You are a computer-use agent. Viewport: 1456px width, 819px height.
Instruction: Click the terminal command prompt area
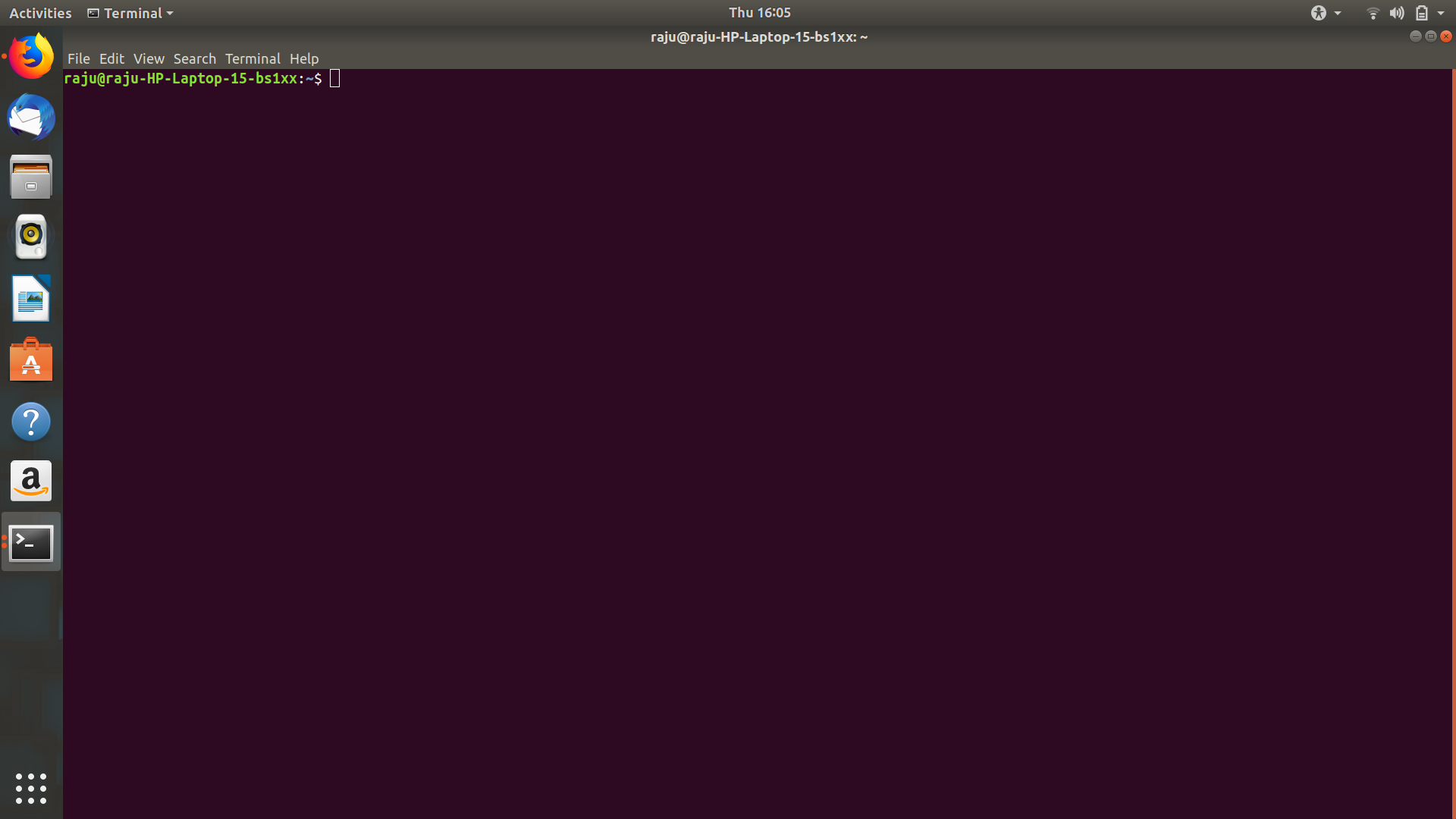point(335,79)
